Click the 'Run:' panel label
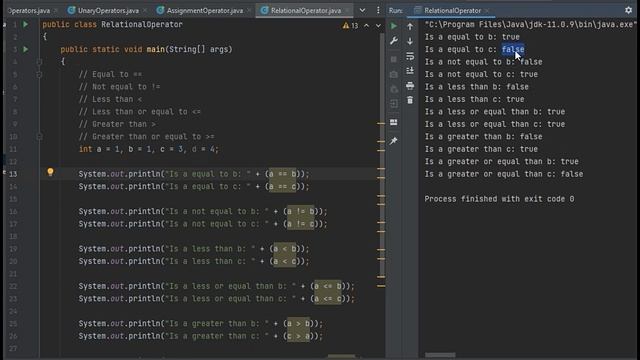 395,11
